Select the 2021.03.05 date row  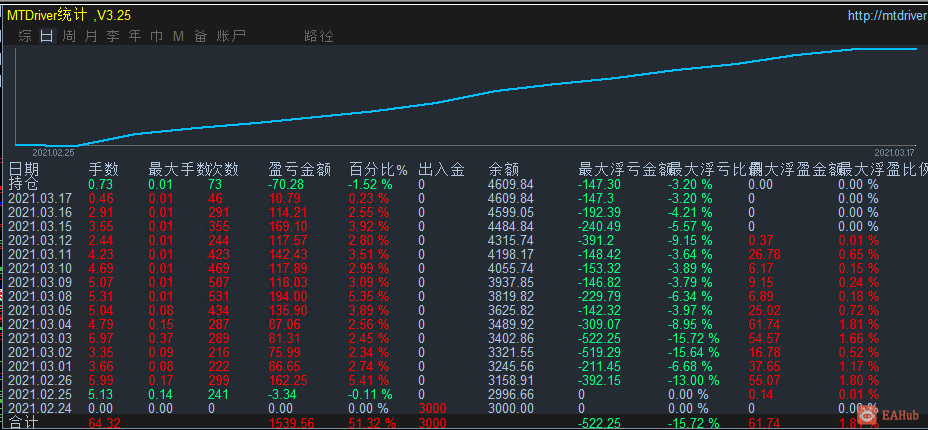pos(40,310)
